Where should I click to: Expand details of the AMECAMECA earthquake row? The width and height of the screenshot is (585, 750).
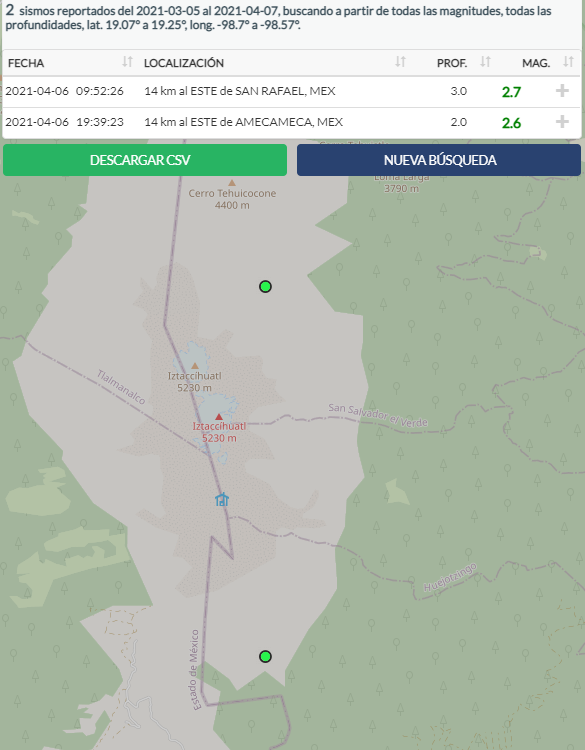click(x=562, y=122)
